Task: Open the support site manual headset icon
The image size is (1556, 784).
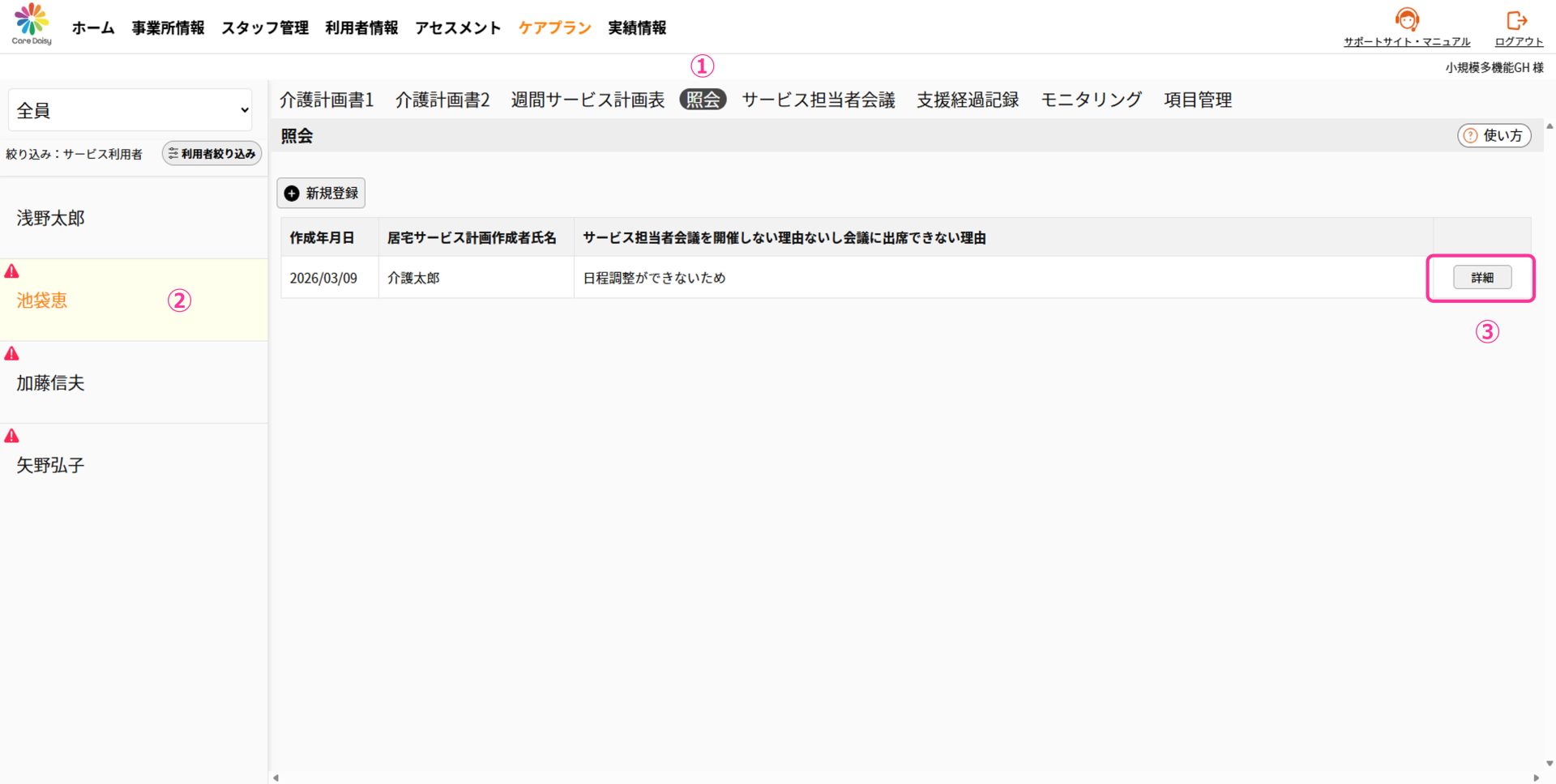Action: point(1407,19)
